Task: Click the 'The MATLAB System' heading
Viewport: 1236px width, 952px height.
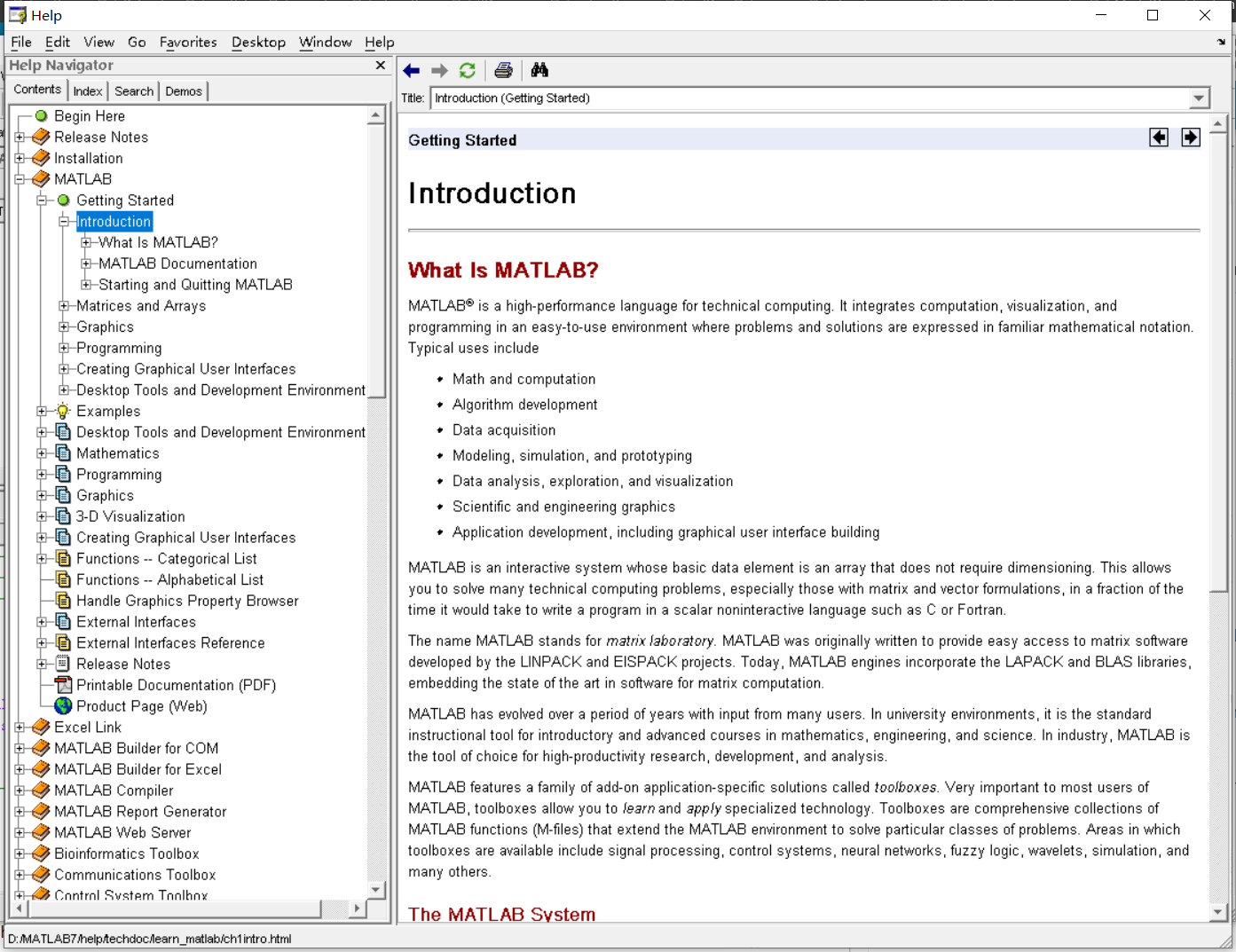Action: click(x=501, y=914)
